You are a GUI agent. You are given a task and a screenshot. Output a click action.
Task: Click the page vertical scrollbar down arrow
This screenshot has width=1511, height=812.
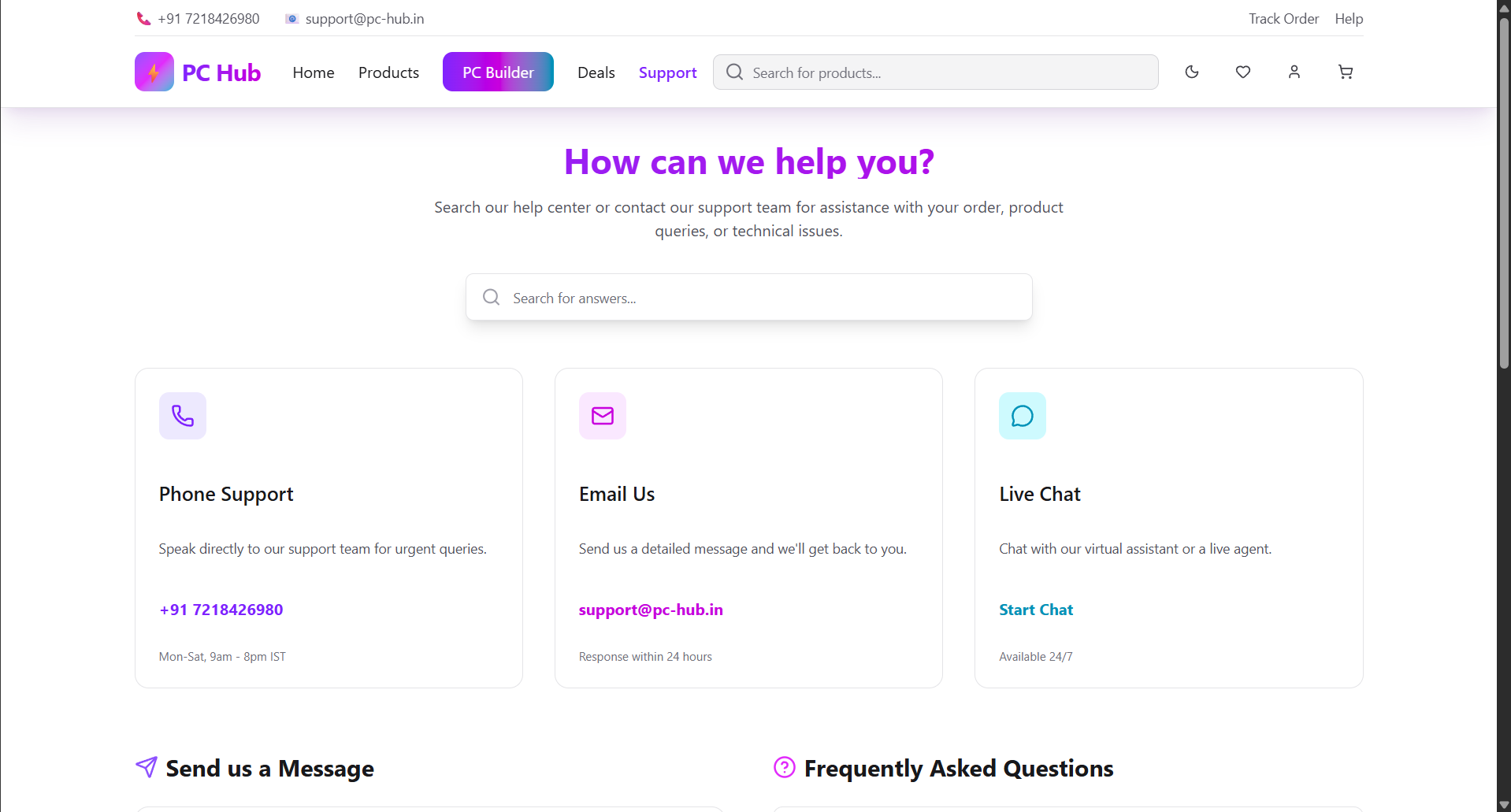coord(1504,804)
